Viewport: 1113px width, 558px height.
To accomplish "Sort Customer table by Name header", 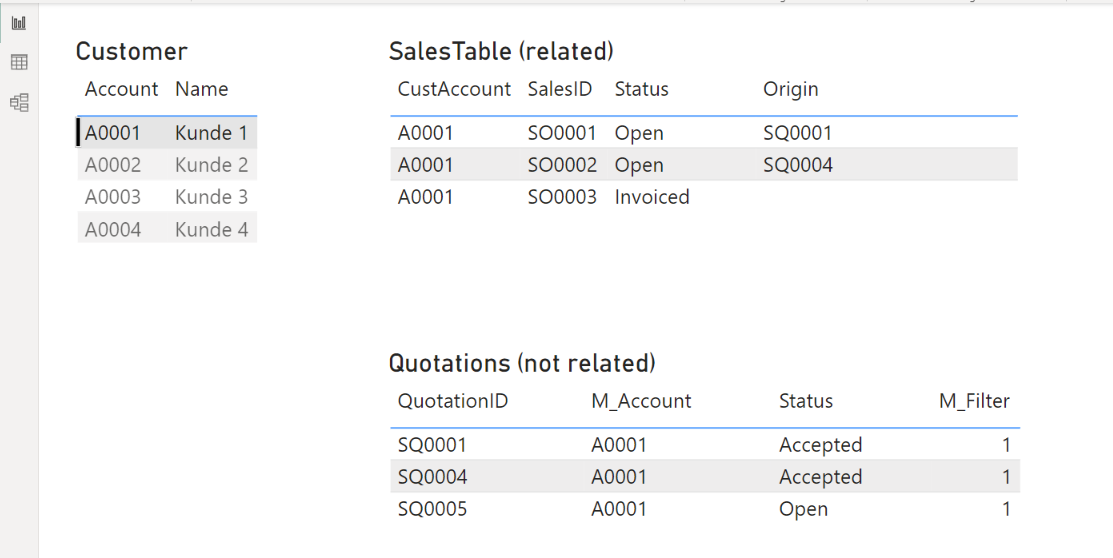I will (x=201, y=89).
